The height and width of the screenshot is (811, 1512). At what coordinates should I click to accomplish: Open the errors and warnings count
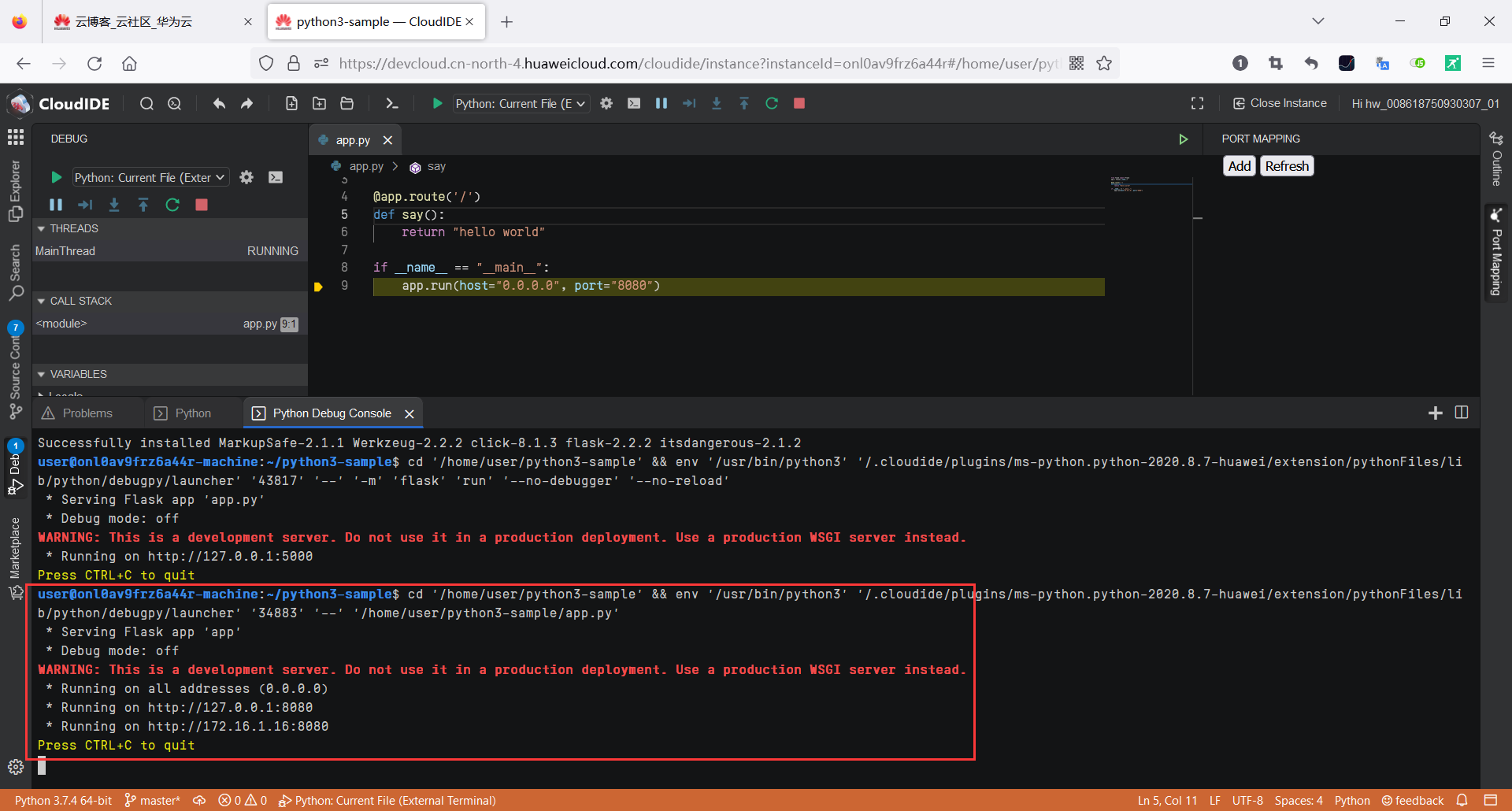(x=243, y=801)
